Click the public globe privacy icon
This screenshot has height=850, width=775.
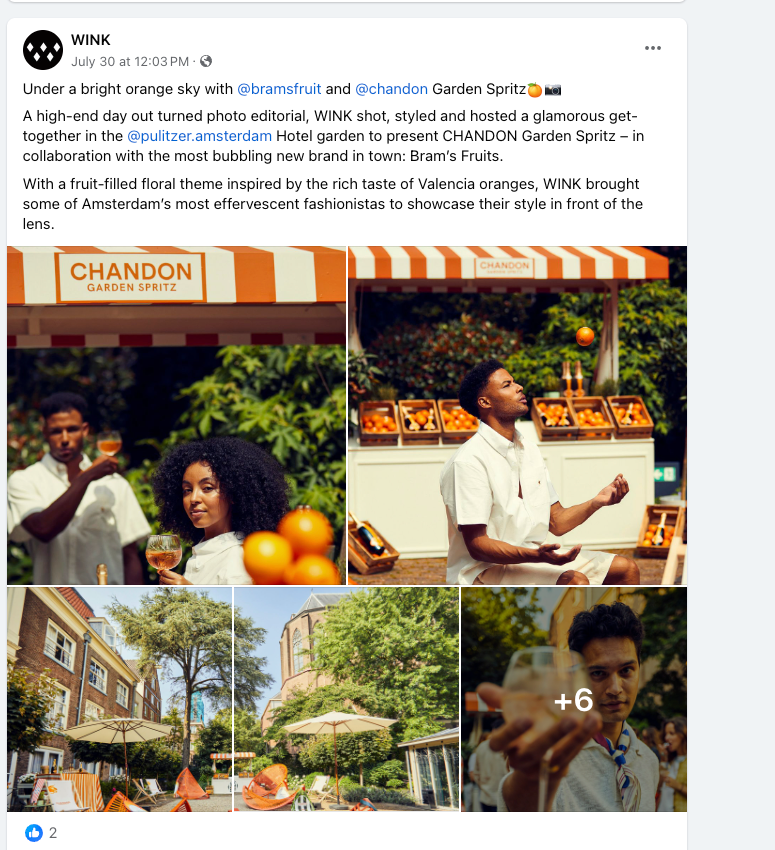(x=206, y=61)
